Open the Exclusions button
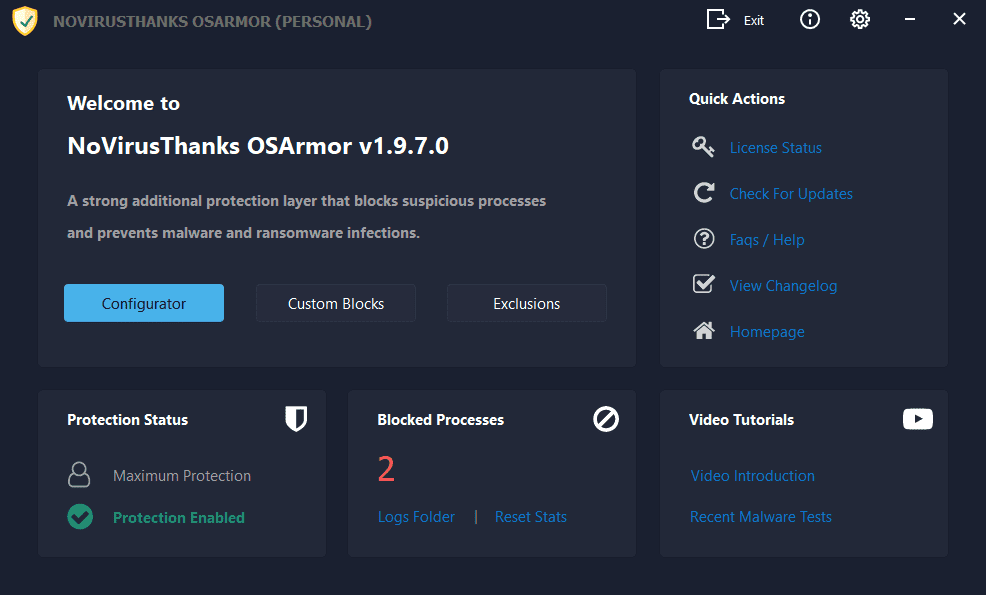Image resolution: width=986 pixels, height=595 pixels. [527, 303]
